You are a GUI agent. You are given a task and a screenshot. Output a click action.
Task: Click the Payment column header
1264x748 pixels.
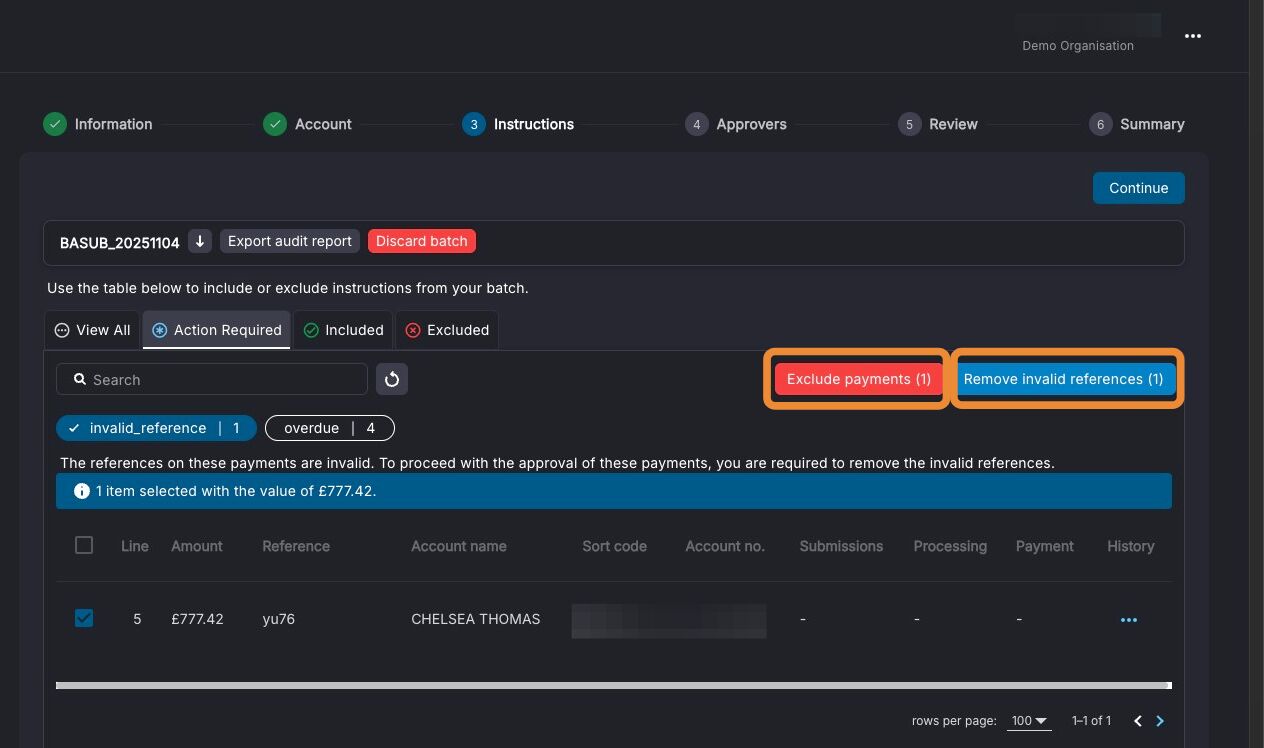(1045, 546)
